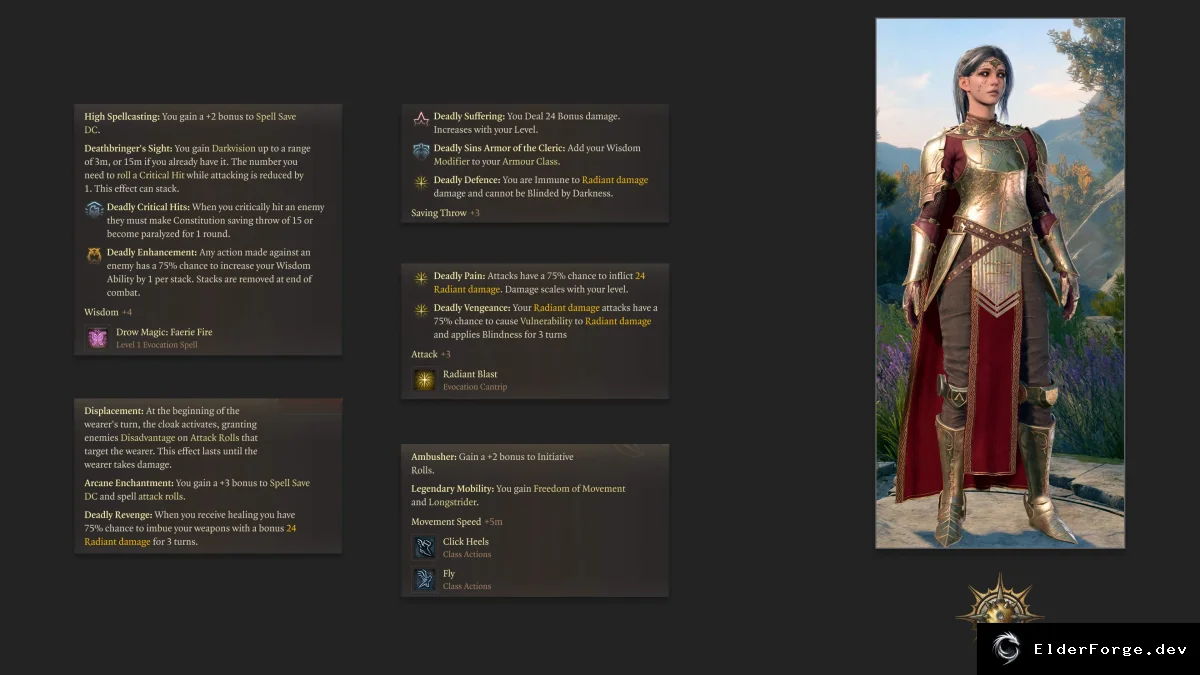Image resolution: width=1200 pixels, height=675 pixels.
Task: Click 'Class Actions' subtitle under Click Heels
Action: (467, 554)
